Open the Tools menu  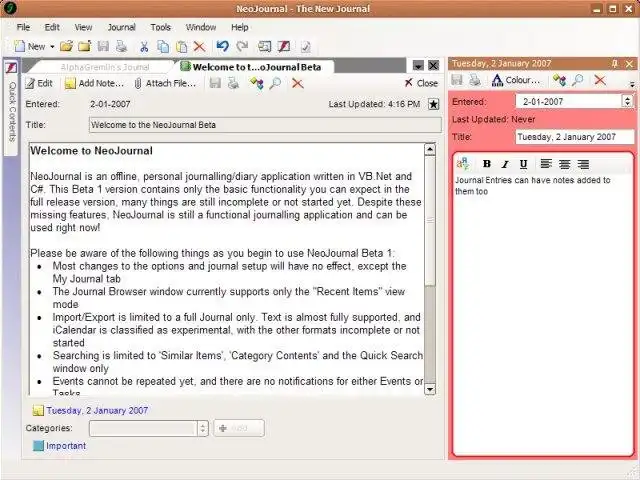pyautogui.click(x=160, y=27)
